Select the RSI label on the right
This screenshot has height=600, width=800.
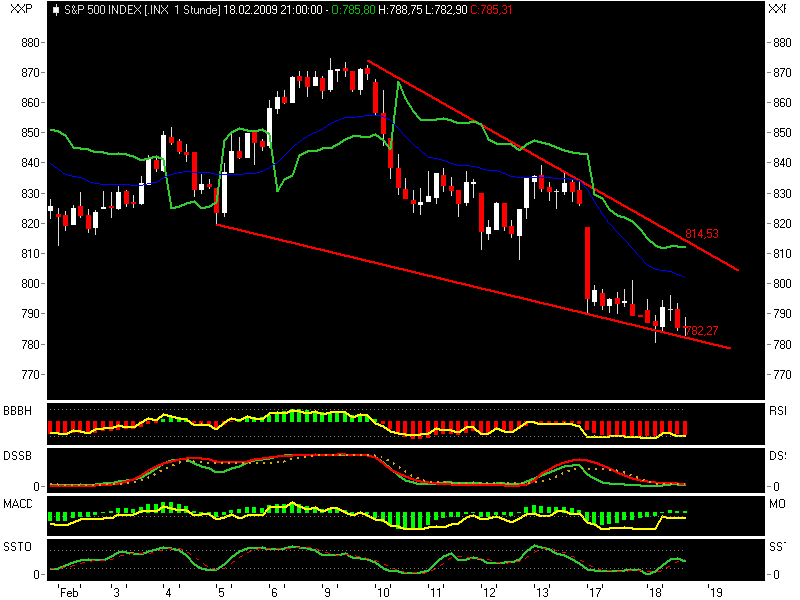click(777, 410)
